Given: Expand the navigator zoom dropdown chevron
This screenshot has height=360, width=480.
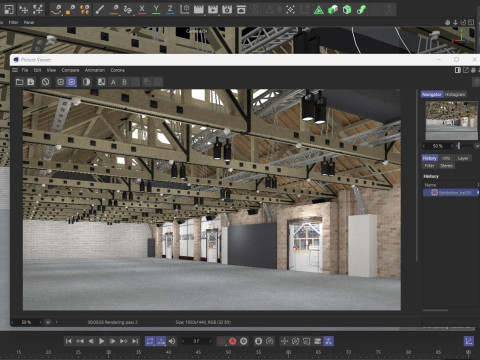Looking at the screenshot, I should point(477,146).
